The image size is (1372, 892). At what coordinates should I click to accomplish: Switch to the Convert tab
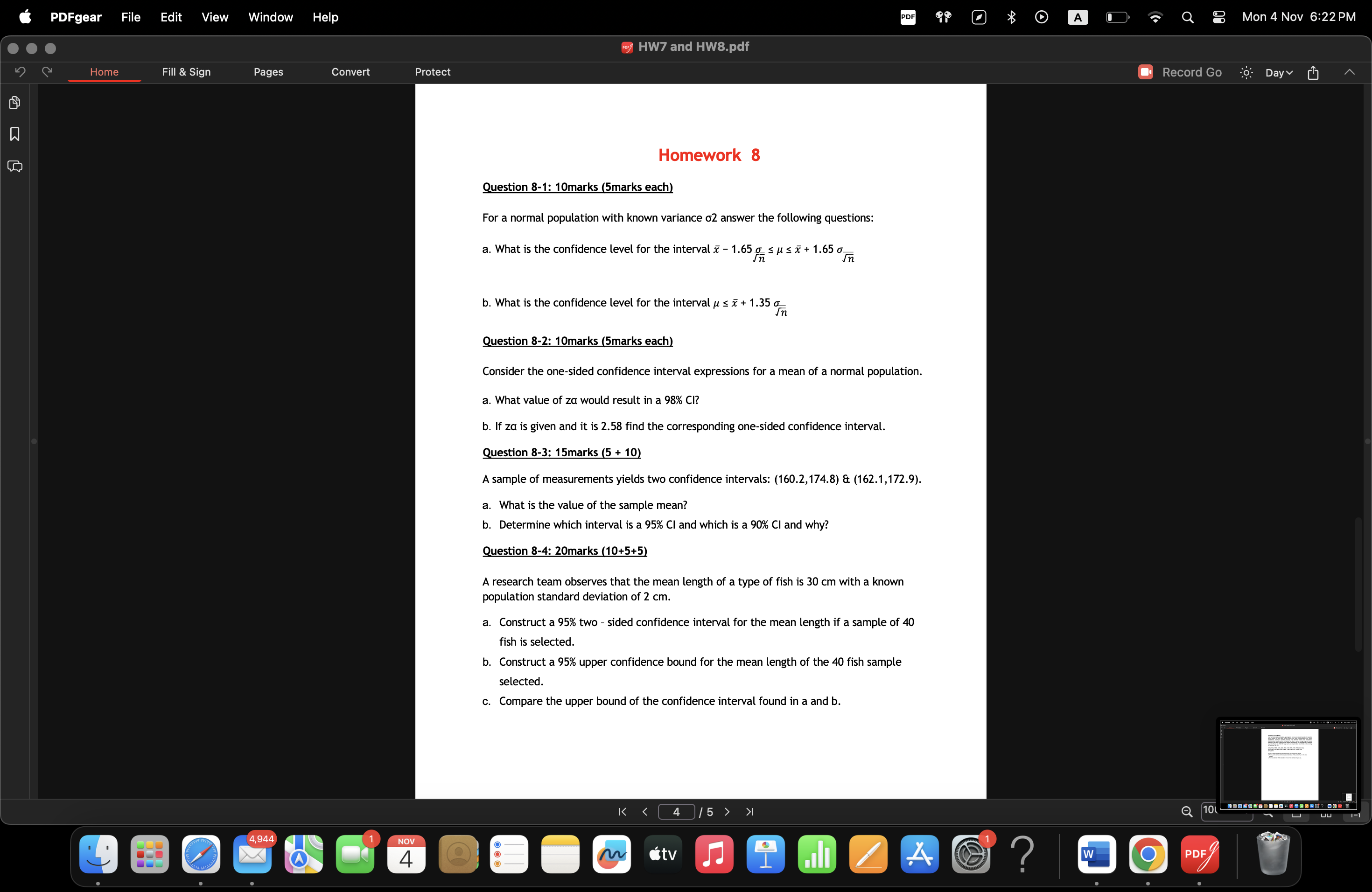click(350, 72)
